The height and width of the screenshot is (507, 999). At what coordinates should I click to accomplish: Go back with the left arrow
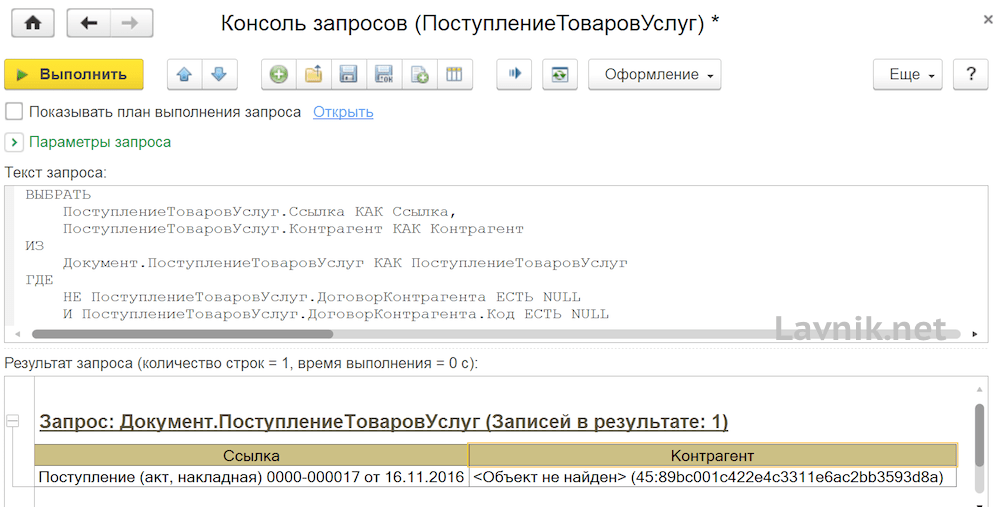tap(89, 23)
